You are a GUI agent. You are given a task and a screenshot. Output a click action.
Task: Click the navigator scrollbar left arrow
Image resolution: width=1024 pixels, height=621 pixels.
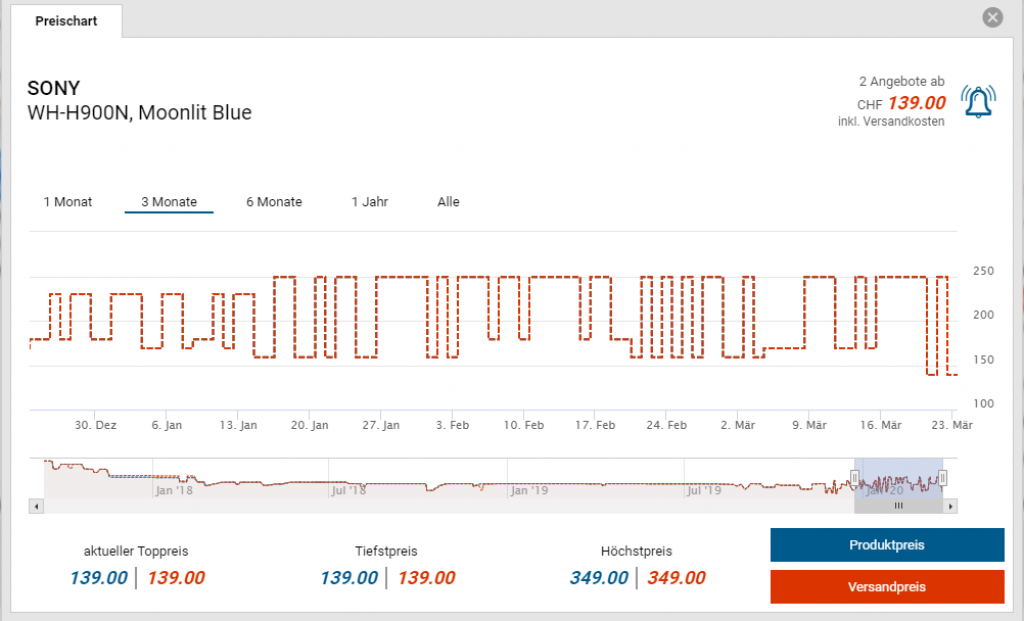(x=37, y=507)
